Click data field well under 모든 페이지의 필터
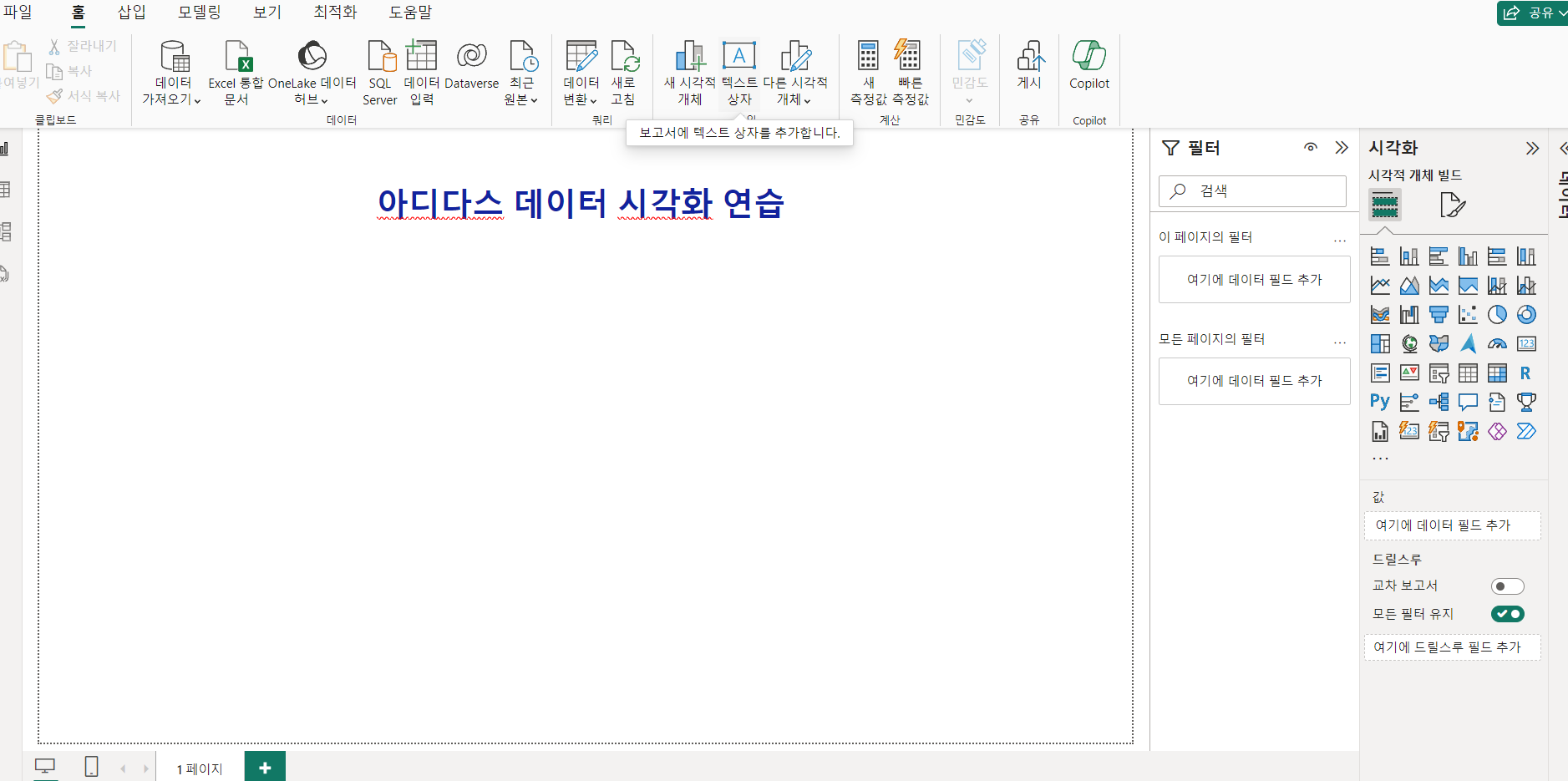This screenshot has width=1568, height=781. [x=1254, y=381]
